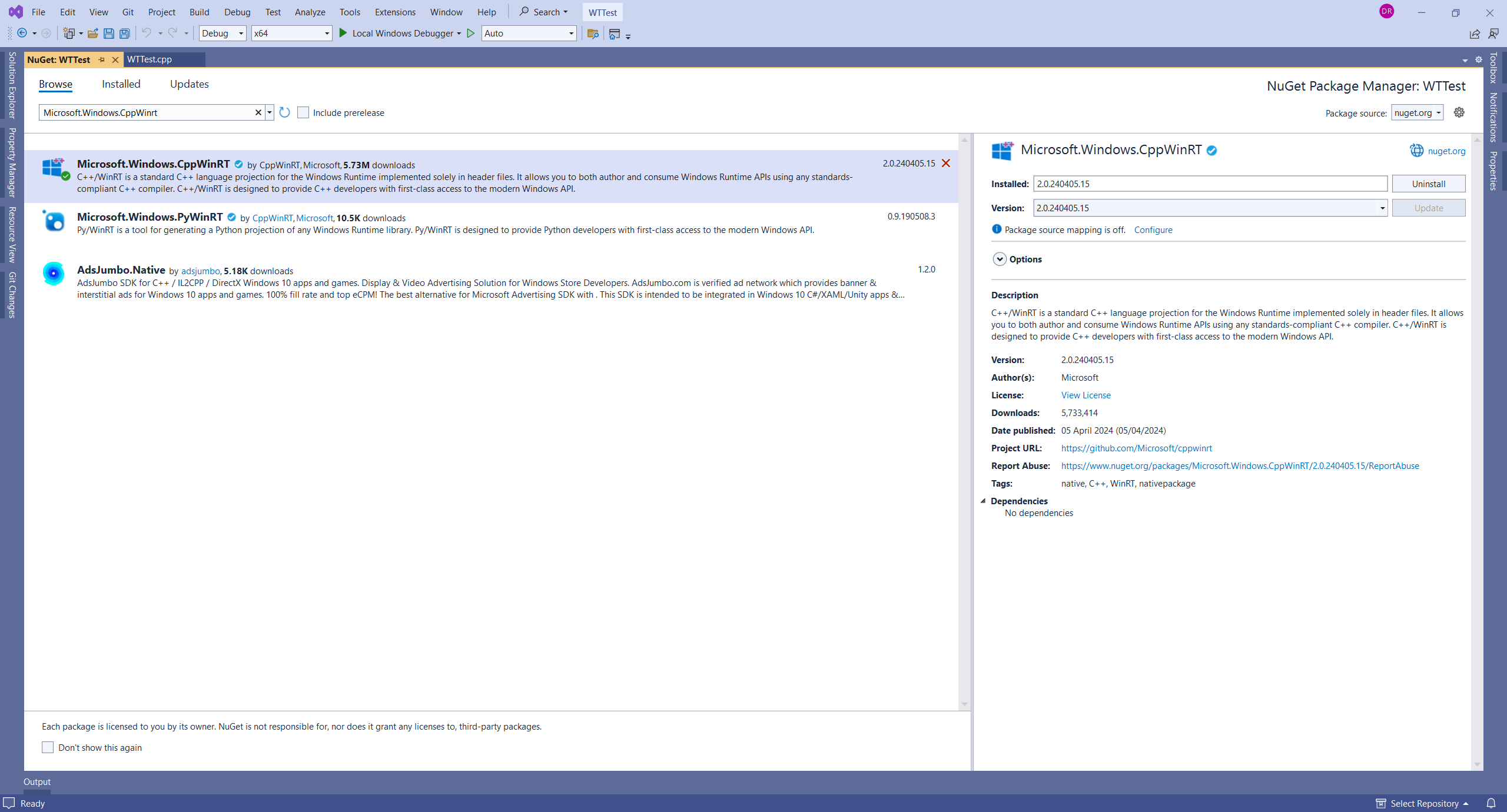Click the Save All icon

125,34
